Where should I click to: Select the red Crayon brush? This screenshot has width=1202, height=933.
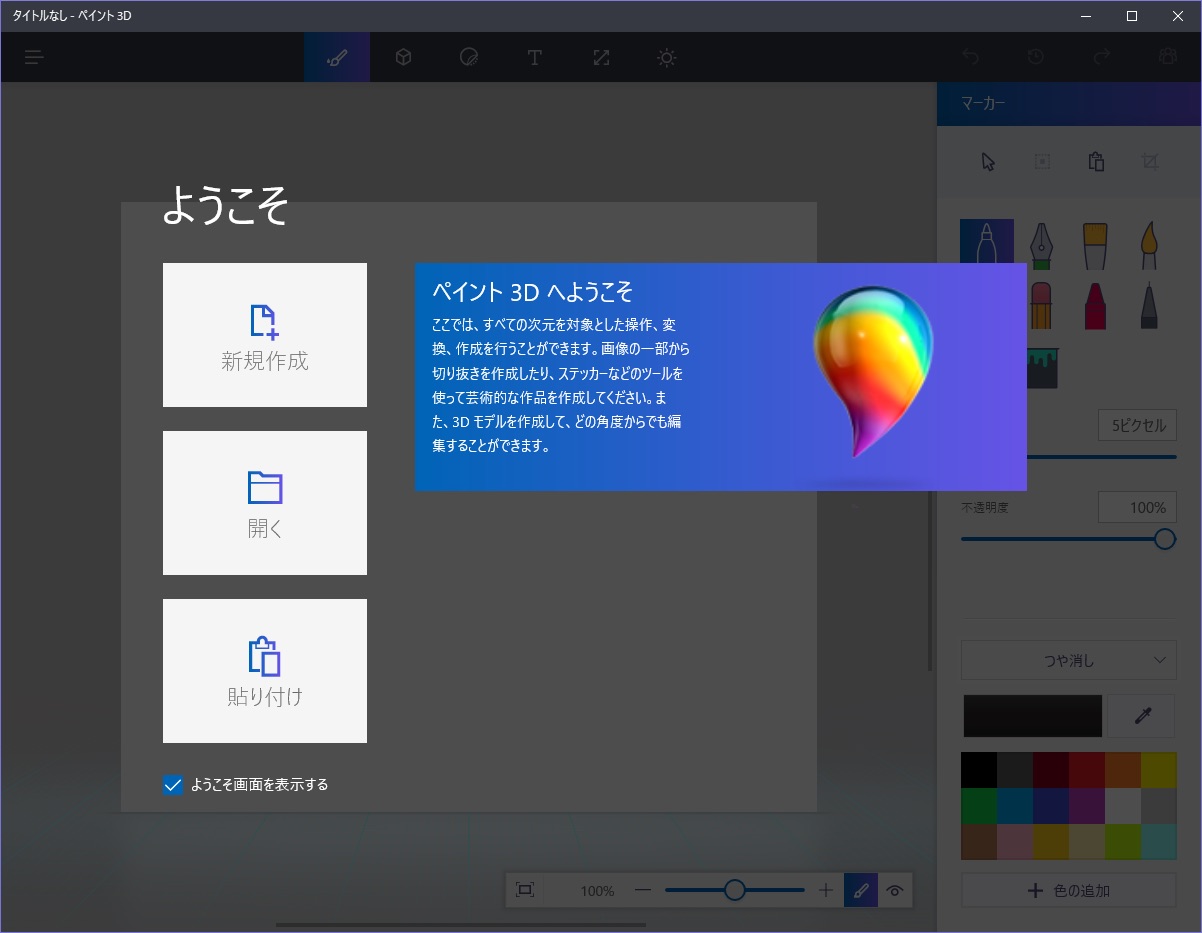pyautogui.click(x=1095, y=306)
